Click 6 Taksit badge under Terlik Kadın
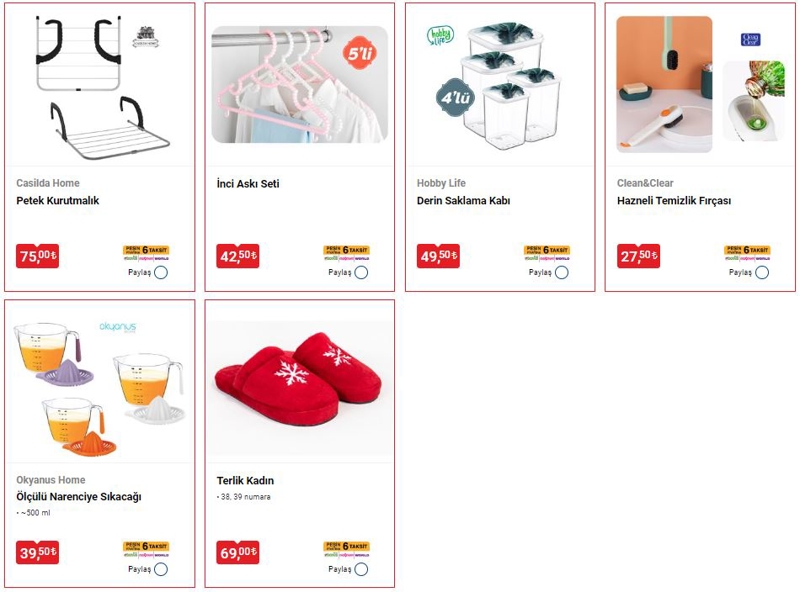The image size is (800, 592). click(347, 546)
